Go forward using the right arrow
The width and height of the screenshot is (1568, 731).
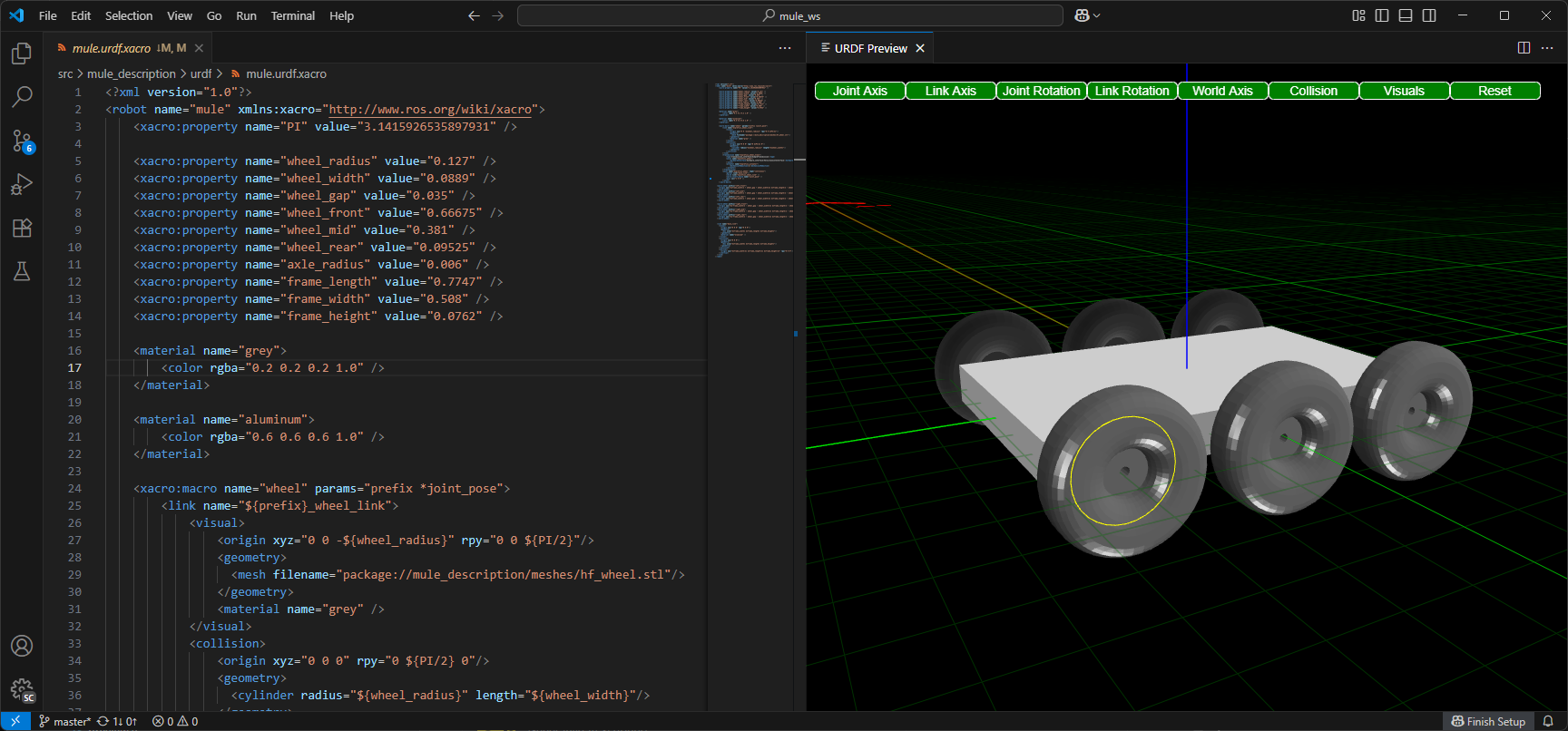[x=497, y=15]
